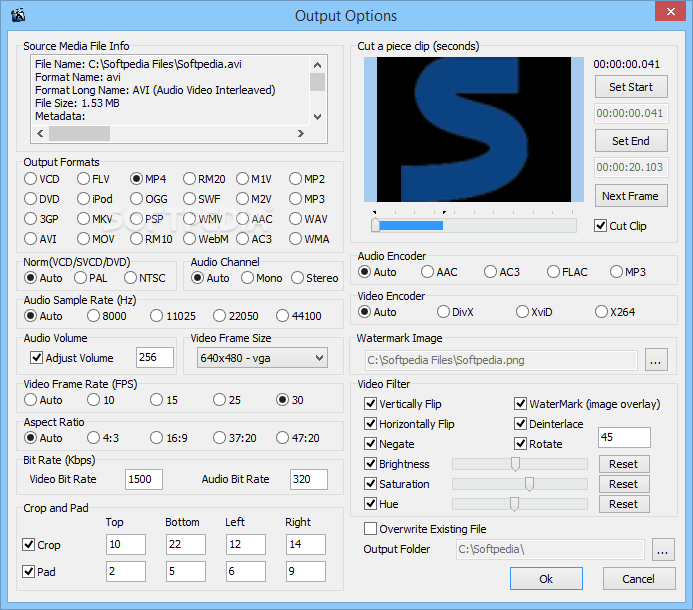The image size is (693, 610).
Task: Click the left arrow of the horizontal scrollbar
Action: pyautogui.click(x=40, y=133)
